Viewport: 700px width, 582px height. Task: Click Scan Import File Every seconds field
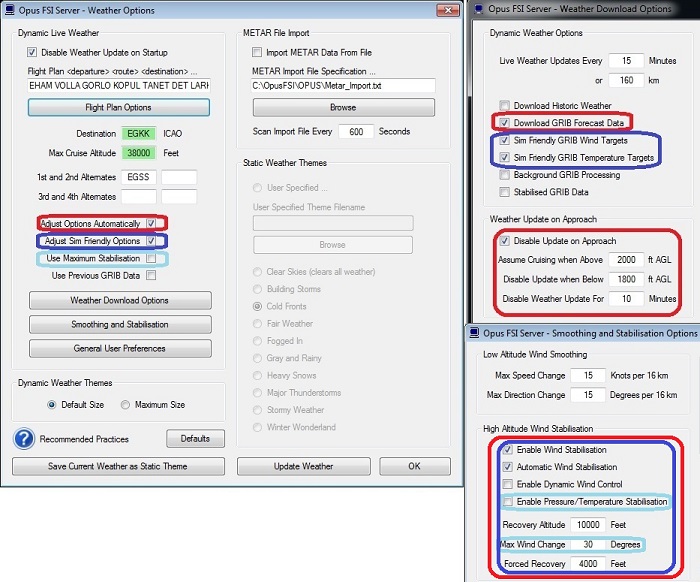click(x=356, y=132)
